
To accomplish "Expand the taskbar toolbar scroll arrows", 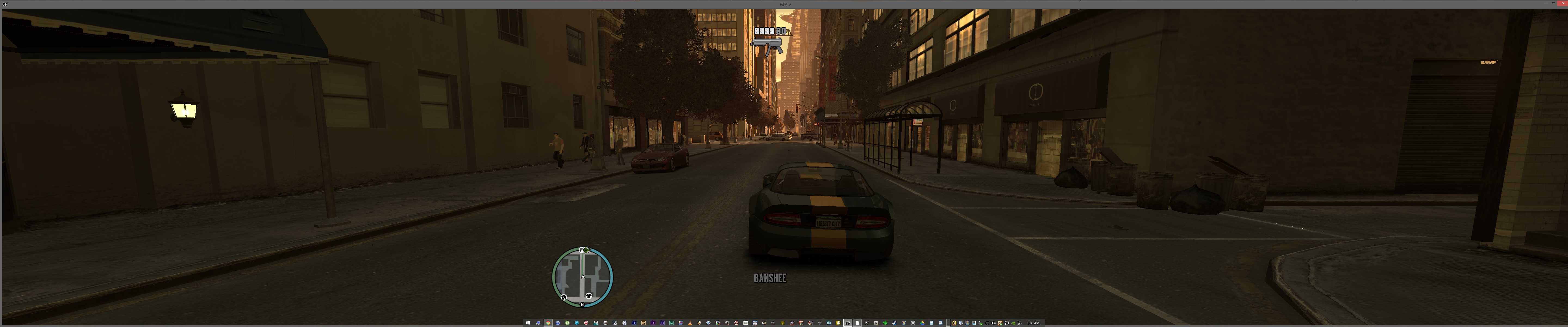I will pos(948,323).
